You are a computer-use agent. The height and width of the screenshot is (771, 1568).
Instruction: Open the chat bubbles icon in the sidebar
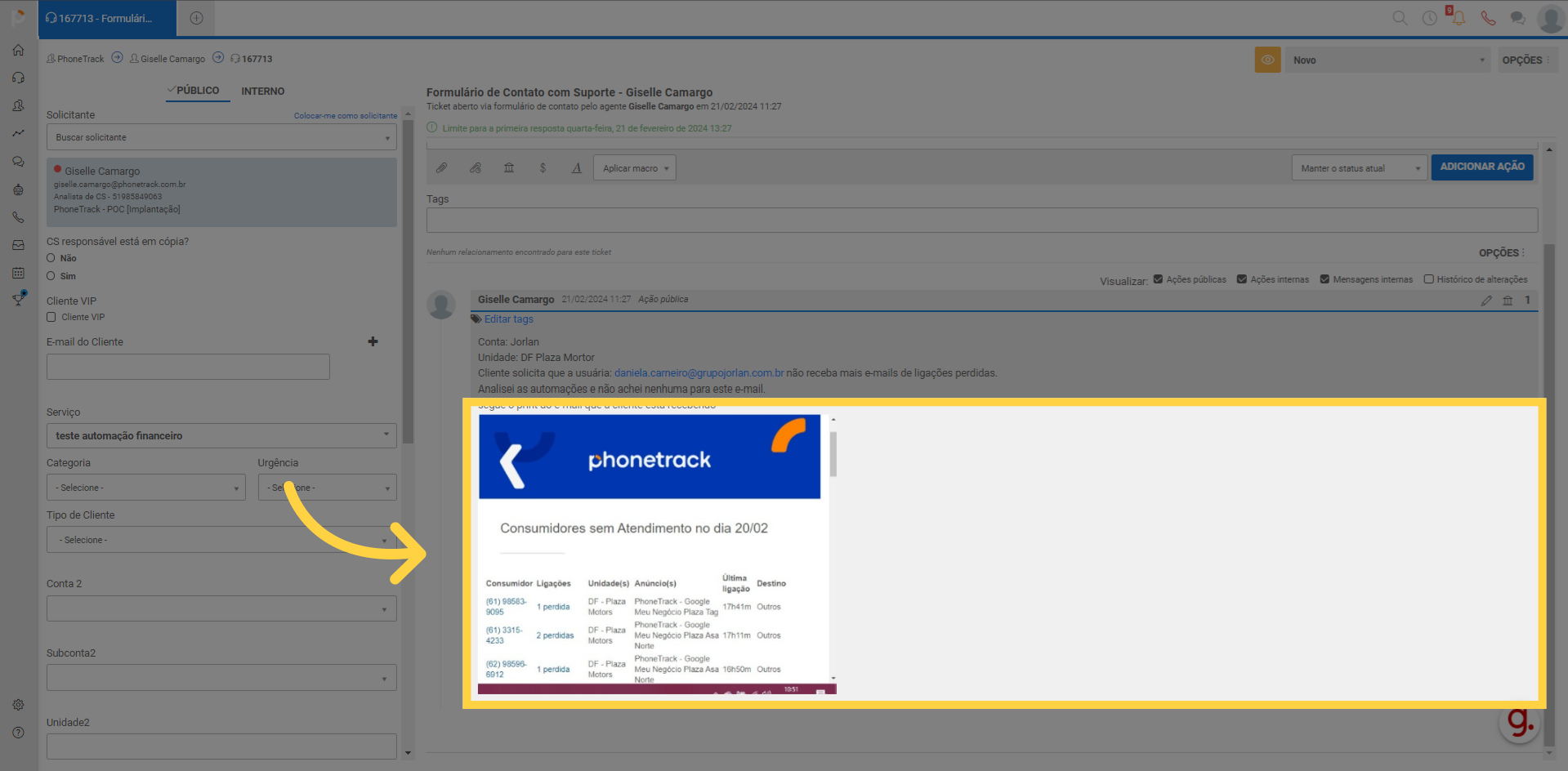(18, 162)
